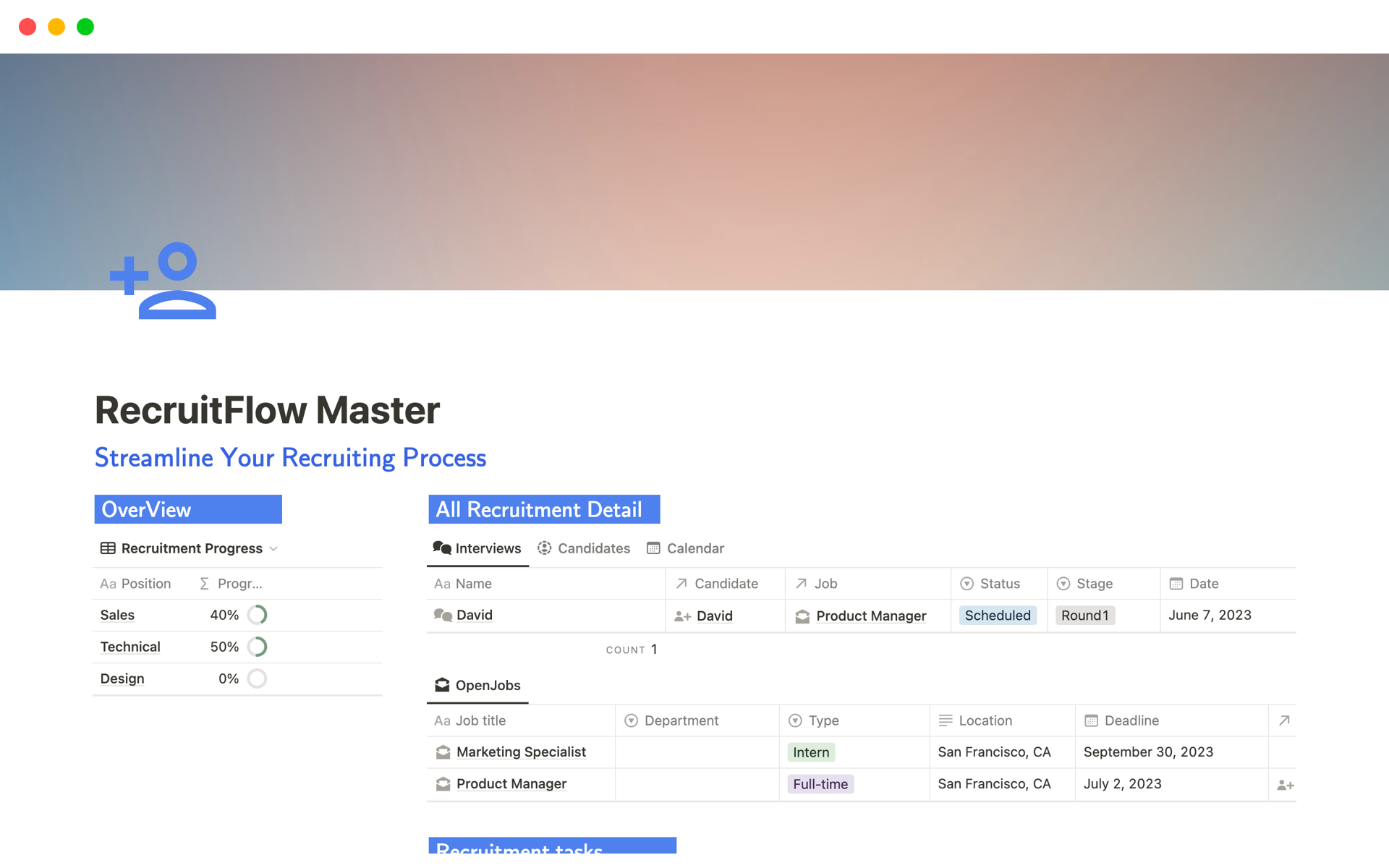1389x868 pixels.
Task: Click the person-plus icon in Candidate cell
Action: (682, 617)
